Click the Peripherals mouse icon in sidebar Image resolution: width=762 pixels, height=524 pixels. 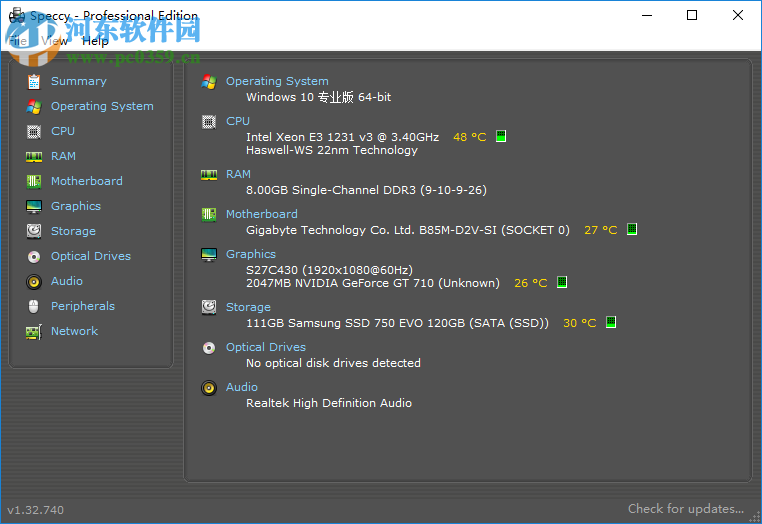click(34, 306)
